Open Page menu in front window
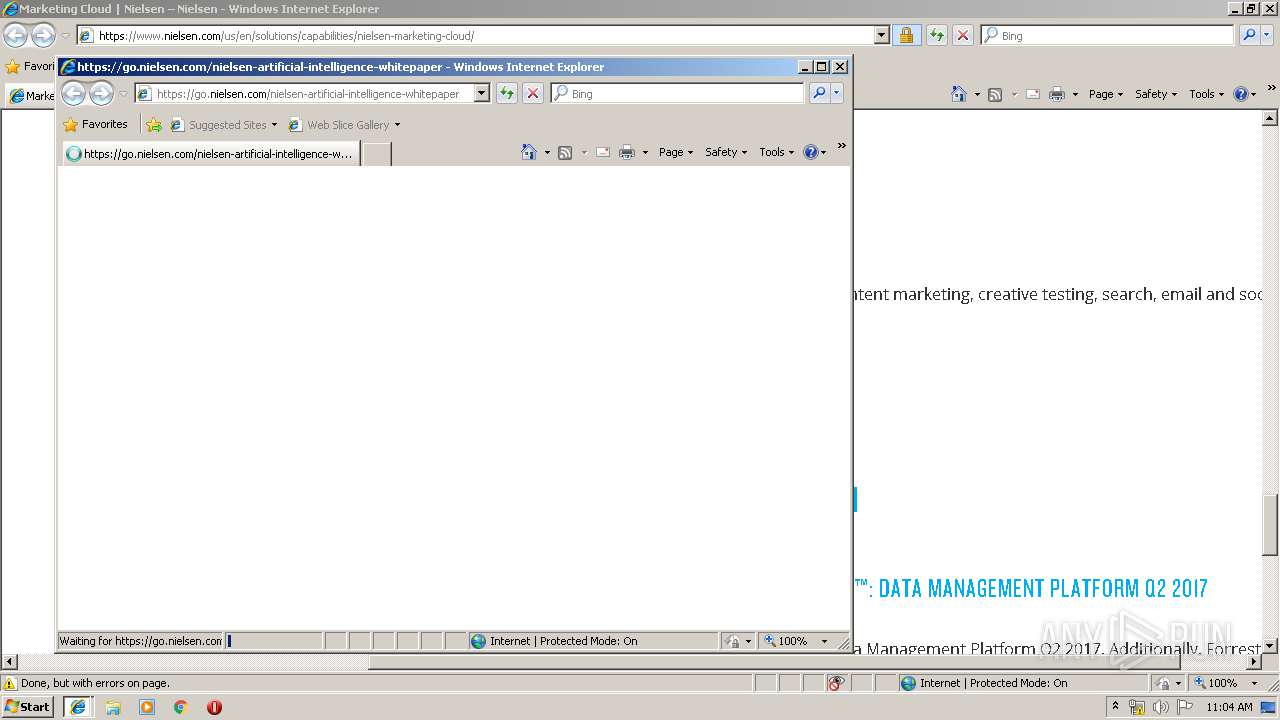 (x=676, y=152)
